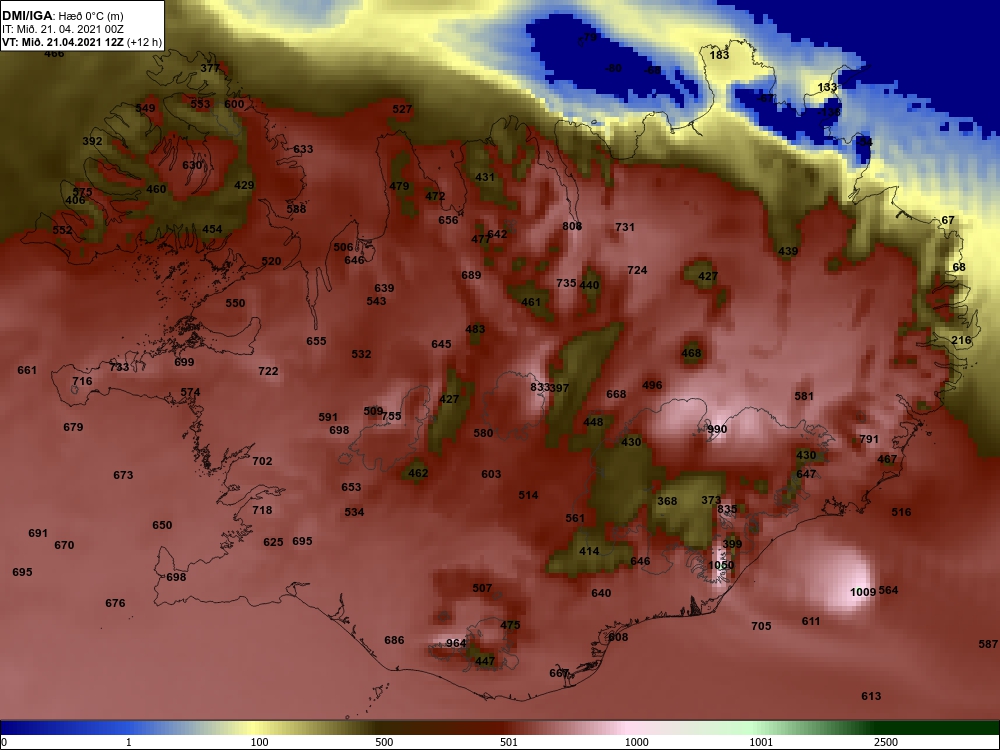Click the map value '133'
Screen dimensions: 1000x750
click(x=827, y=88)
